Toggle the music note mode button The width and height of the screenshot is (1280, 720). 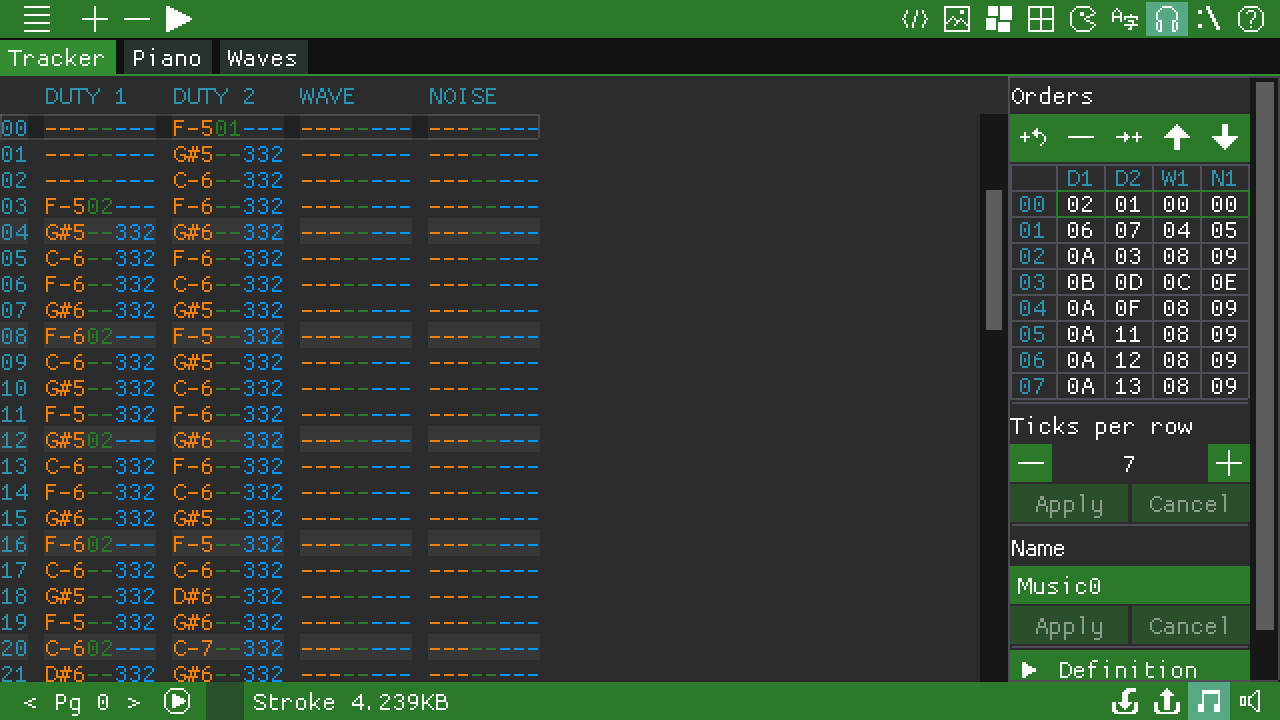pos(1209,702)
